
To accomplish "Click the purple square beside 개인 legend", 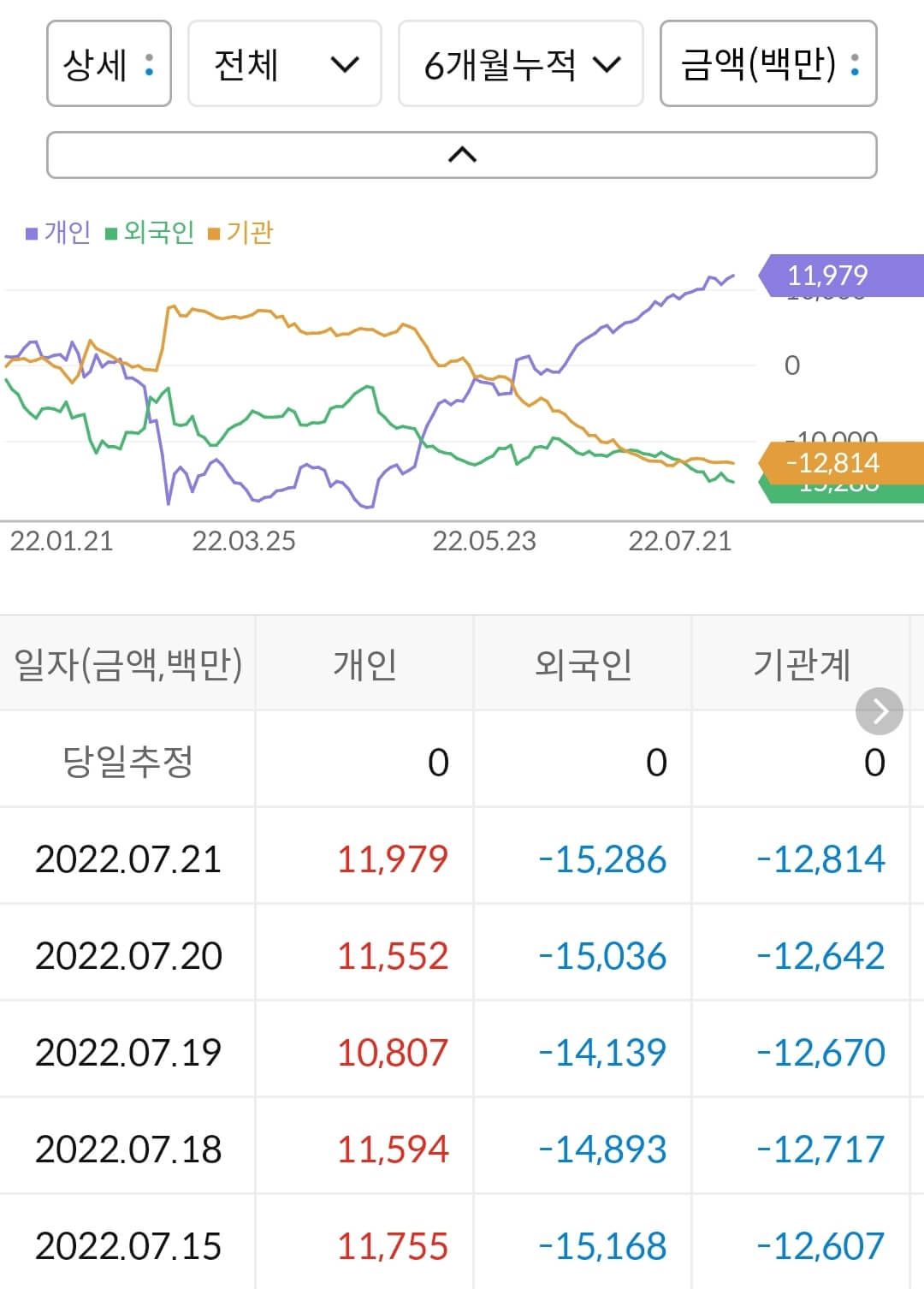I will [31, 232].
